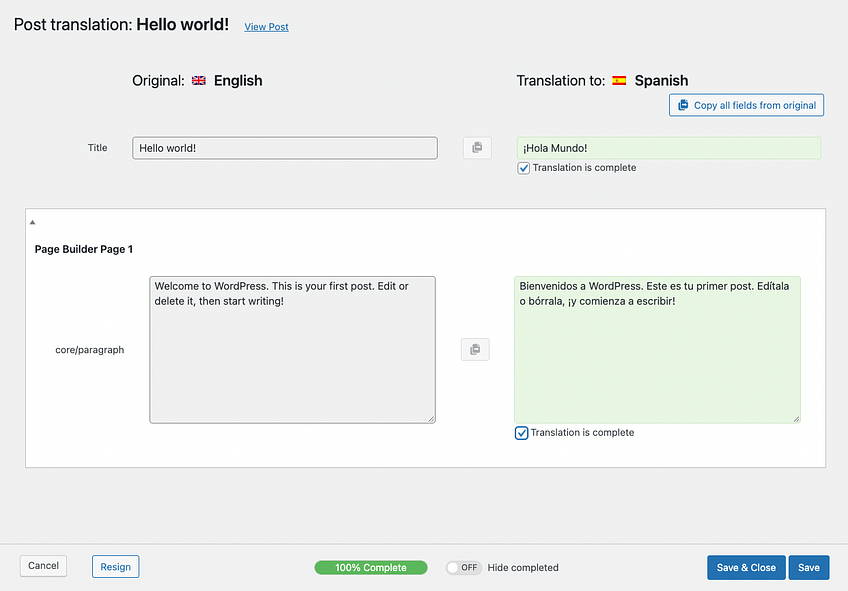The width and height of the screenshot is (848, 591).
Task: Click the copy icon next to Title field
Action: 477,148
